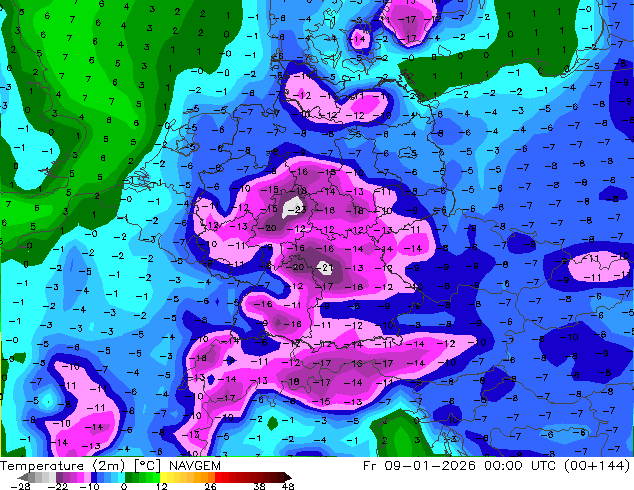Click the '-10' legend scale label
This screenshot has height=490, width=634.
click(x=90, y=486)
